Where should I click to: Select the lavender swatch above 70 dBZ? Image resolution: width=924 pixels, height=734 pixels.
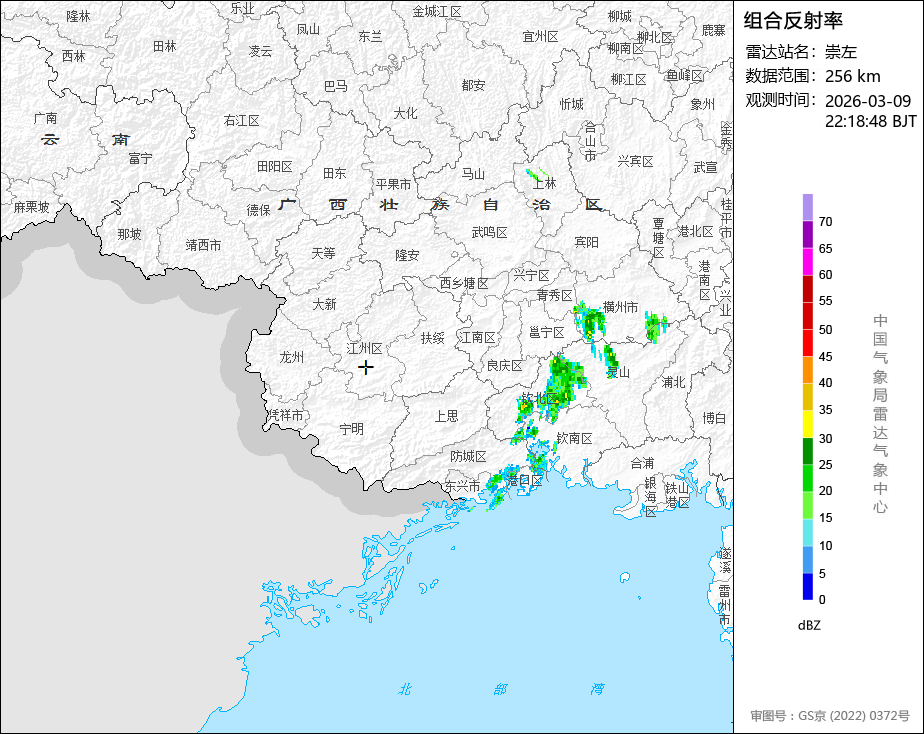click(x=807, y=207)
